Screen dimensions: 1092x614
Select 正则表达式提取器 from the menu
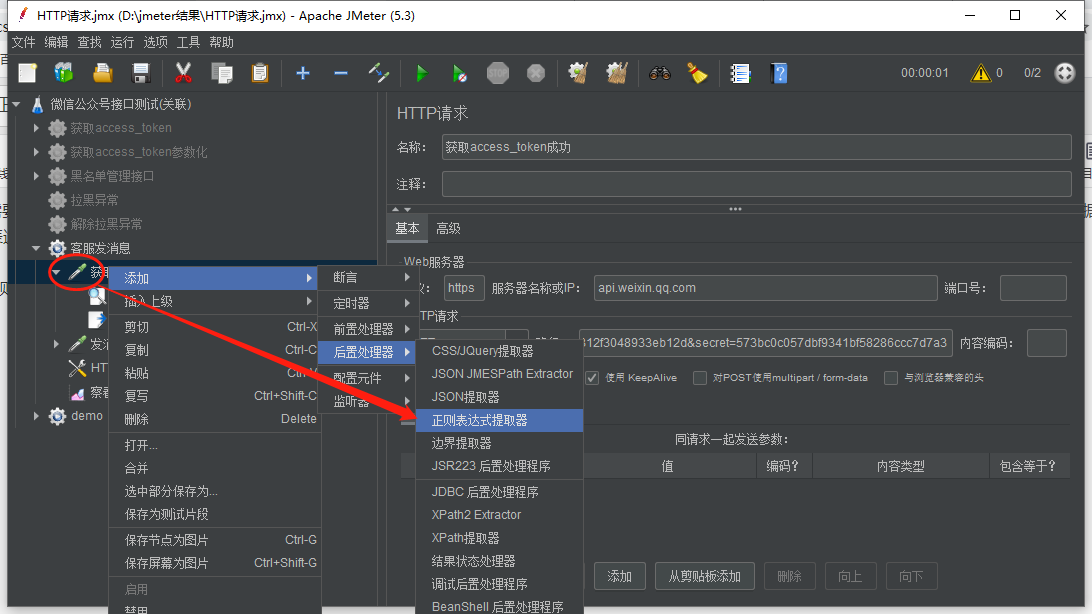499,420
